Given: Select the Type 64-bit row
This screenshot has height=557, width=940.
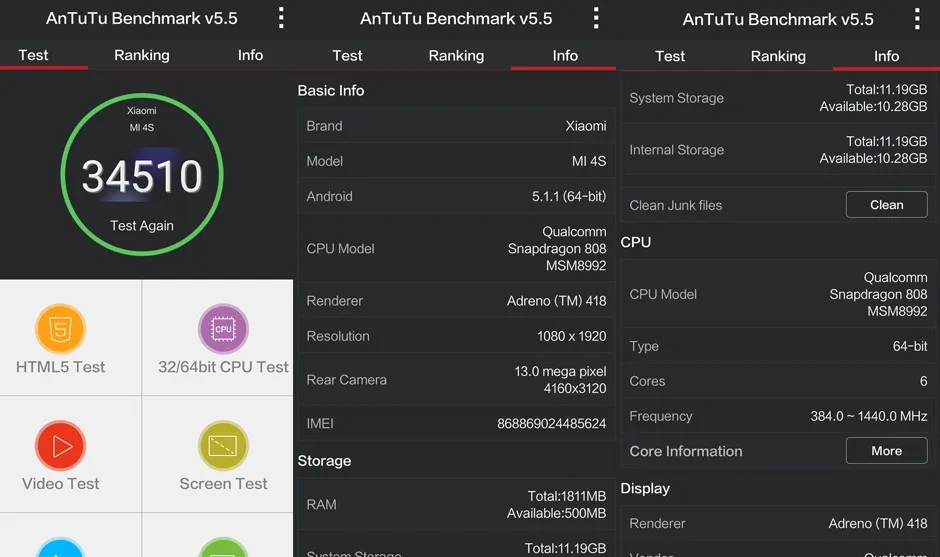Looking at the screenshot, I should point(778,346).
